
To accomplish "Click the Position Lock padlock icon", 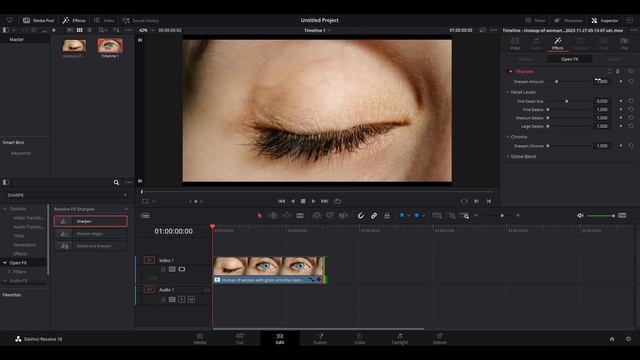I will 387,216.
